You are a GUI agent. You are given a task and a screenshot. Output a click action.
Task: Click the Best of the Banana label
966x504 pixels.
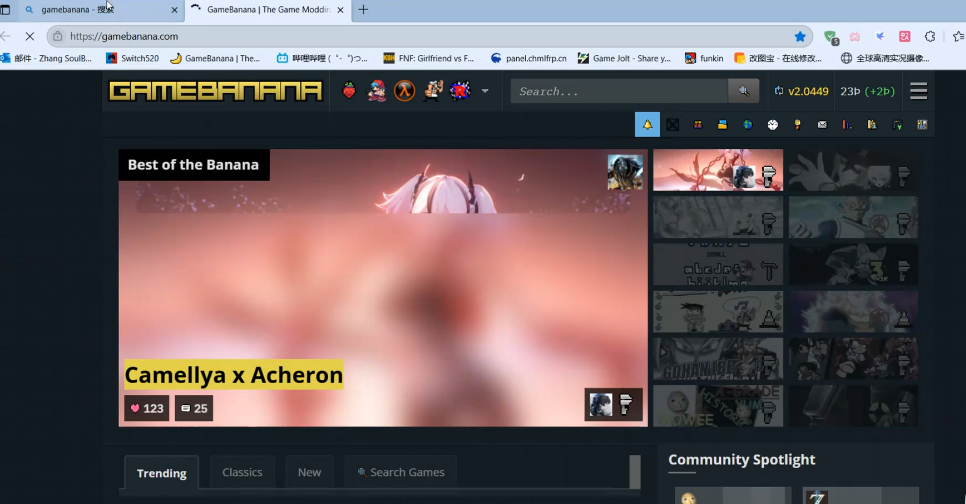193,165
